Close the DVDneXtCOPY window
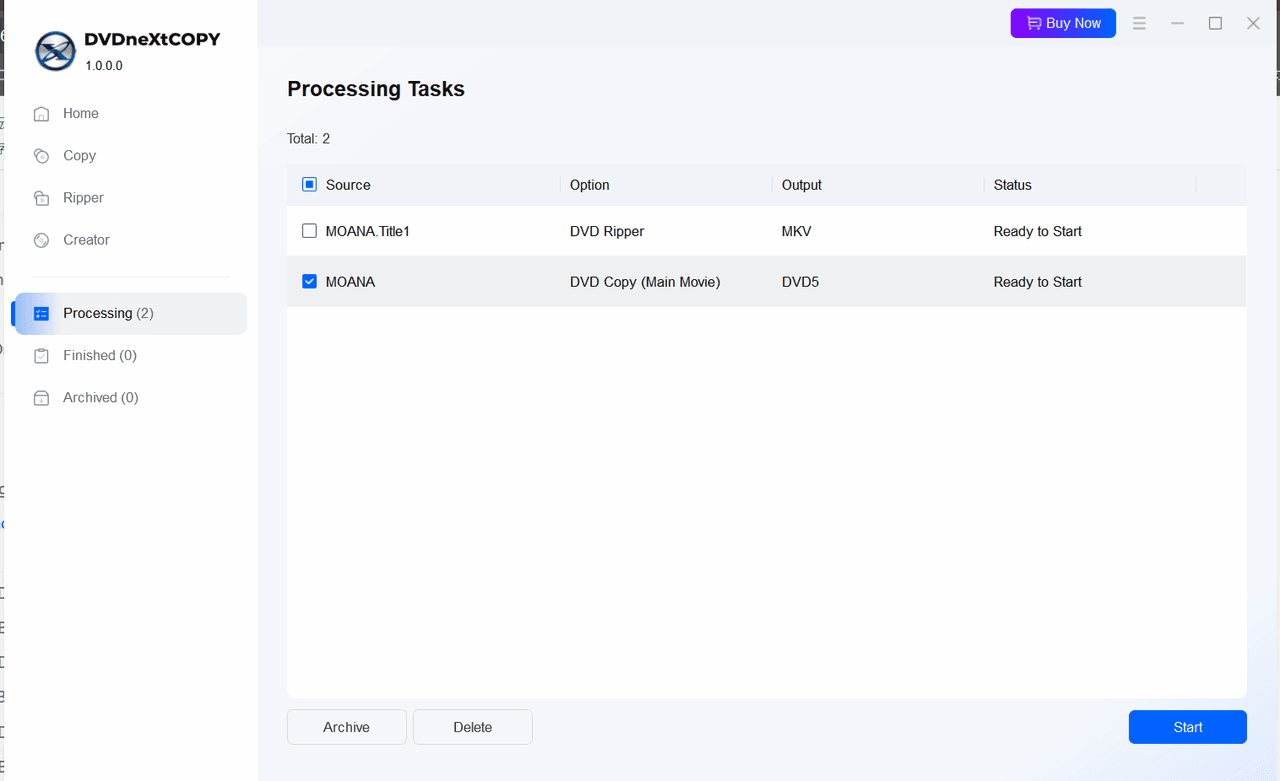 tap(1253, 23)
